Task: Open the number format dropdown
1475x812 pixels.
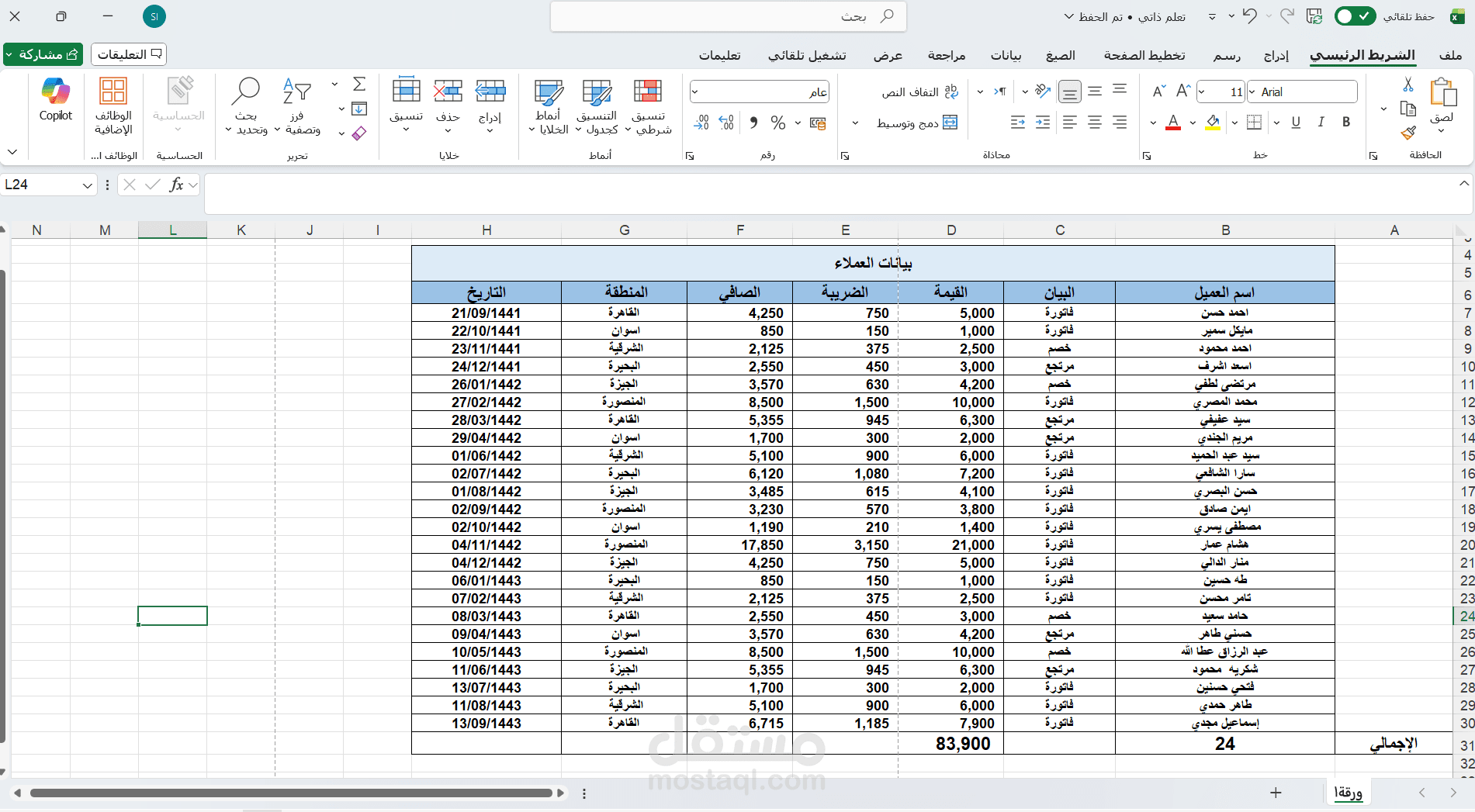Action: pyautogui.click(x=695, y=92)
